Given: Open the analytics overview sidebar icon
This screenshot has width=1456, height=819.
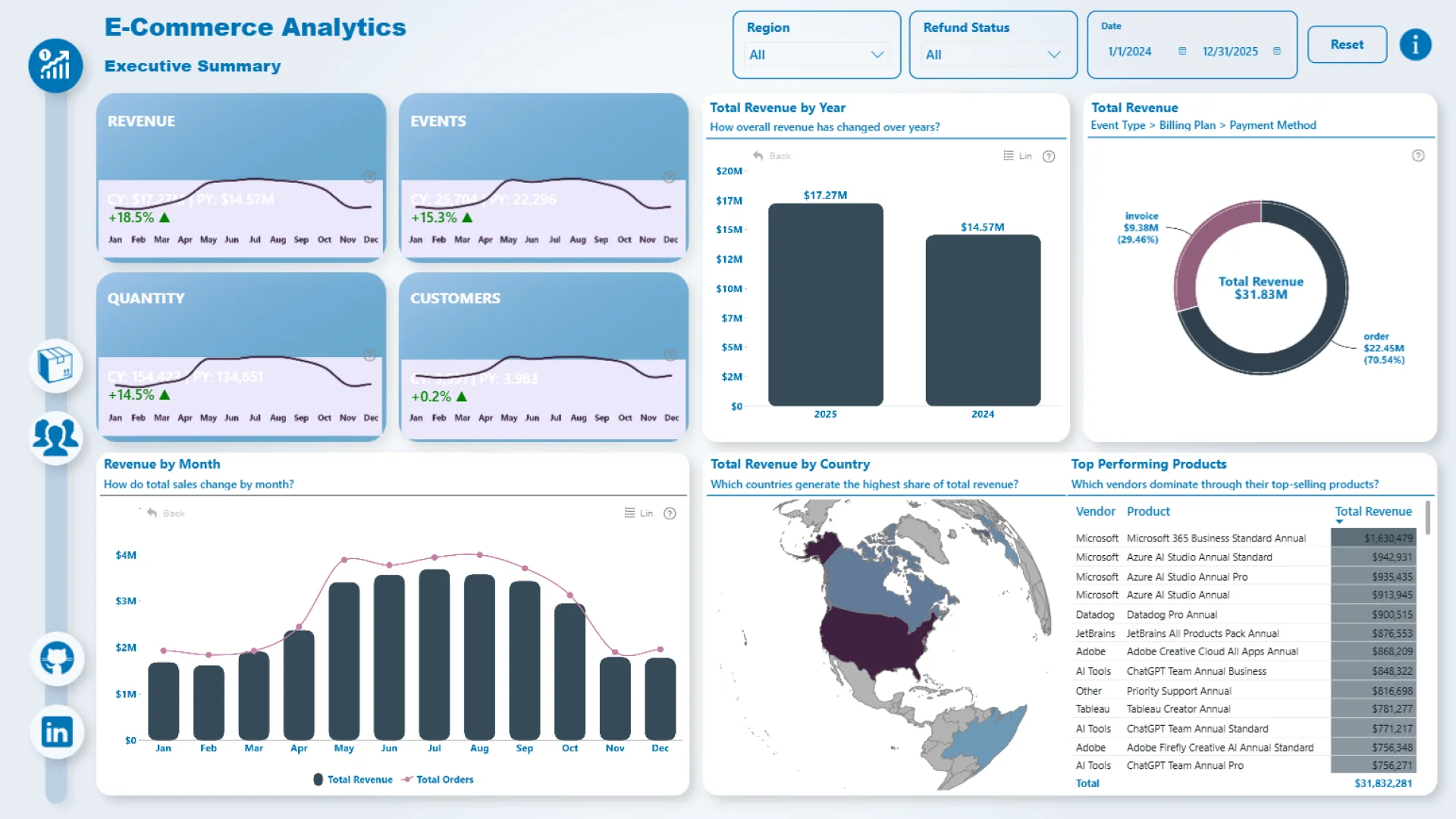Looking at the screenshot, I should (55, 66).
